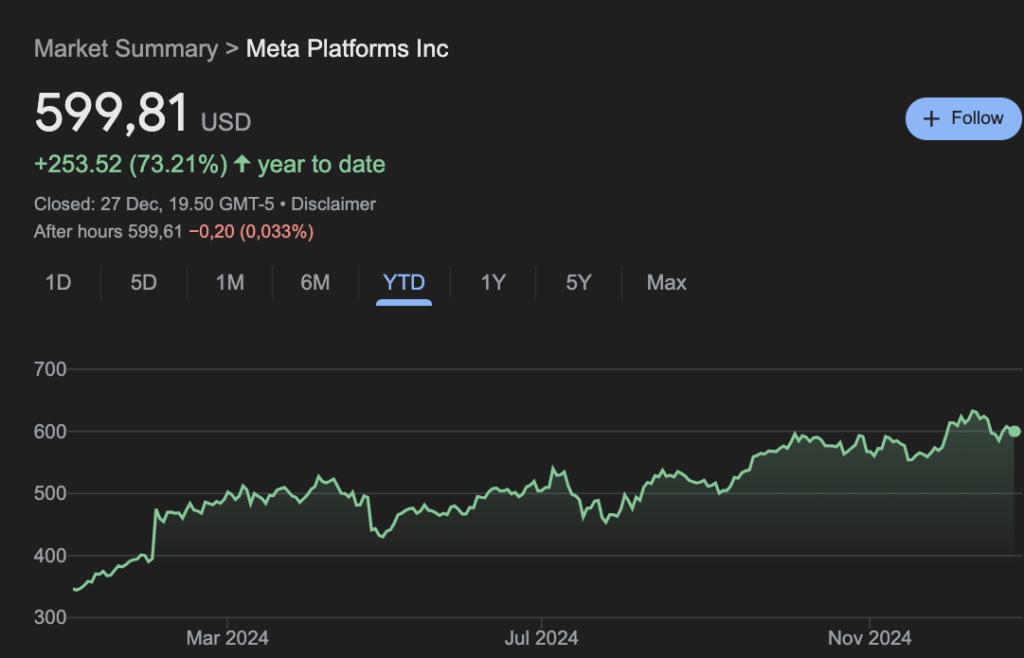
Task: Click the Jul 2024 axis label
Action: 540,637
